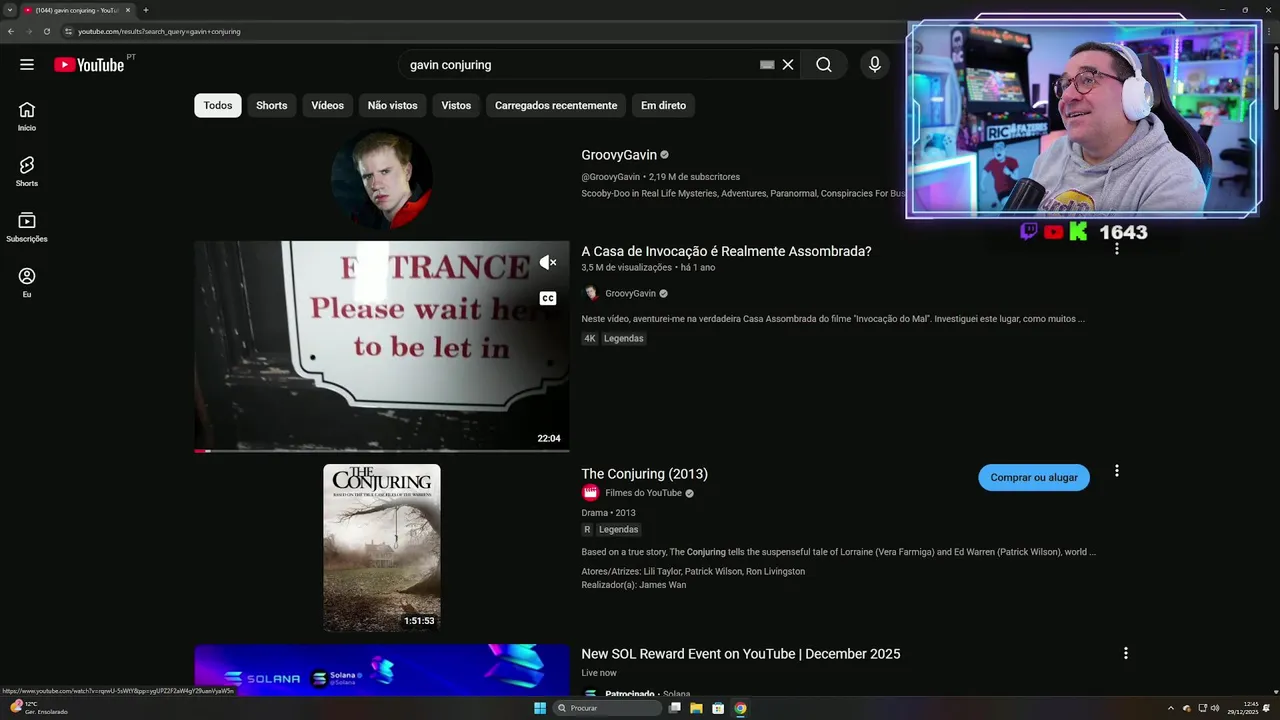
Task: Open the Eu profile page in the sidebar
Action: pyautogui.click(x=27, y=282)
